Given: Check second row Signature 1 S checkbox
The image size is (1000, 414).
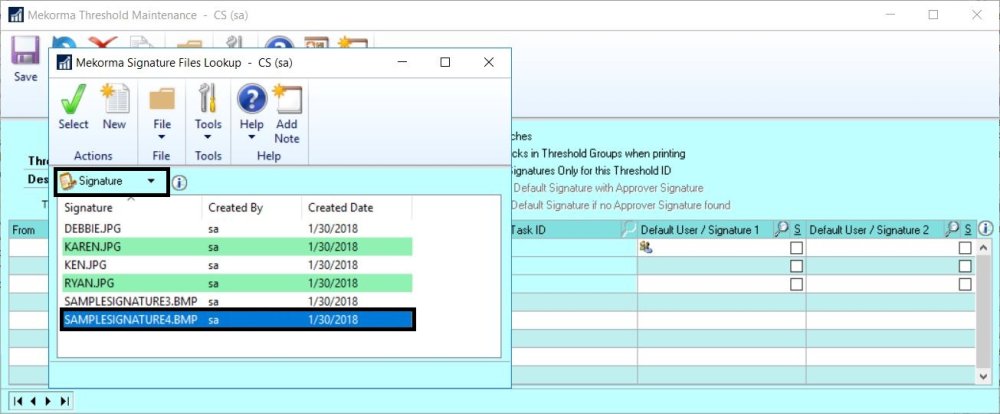Looking at the screenshot, I should click(796, 266).
